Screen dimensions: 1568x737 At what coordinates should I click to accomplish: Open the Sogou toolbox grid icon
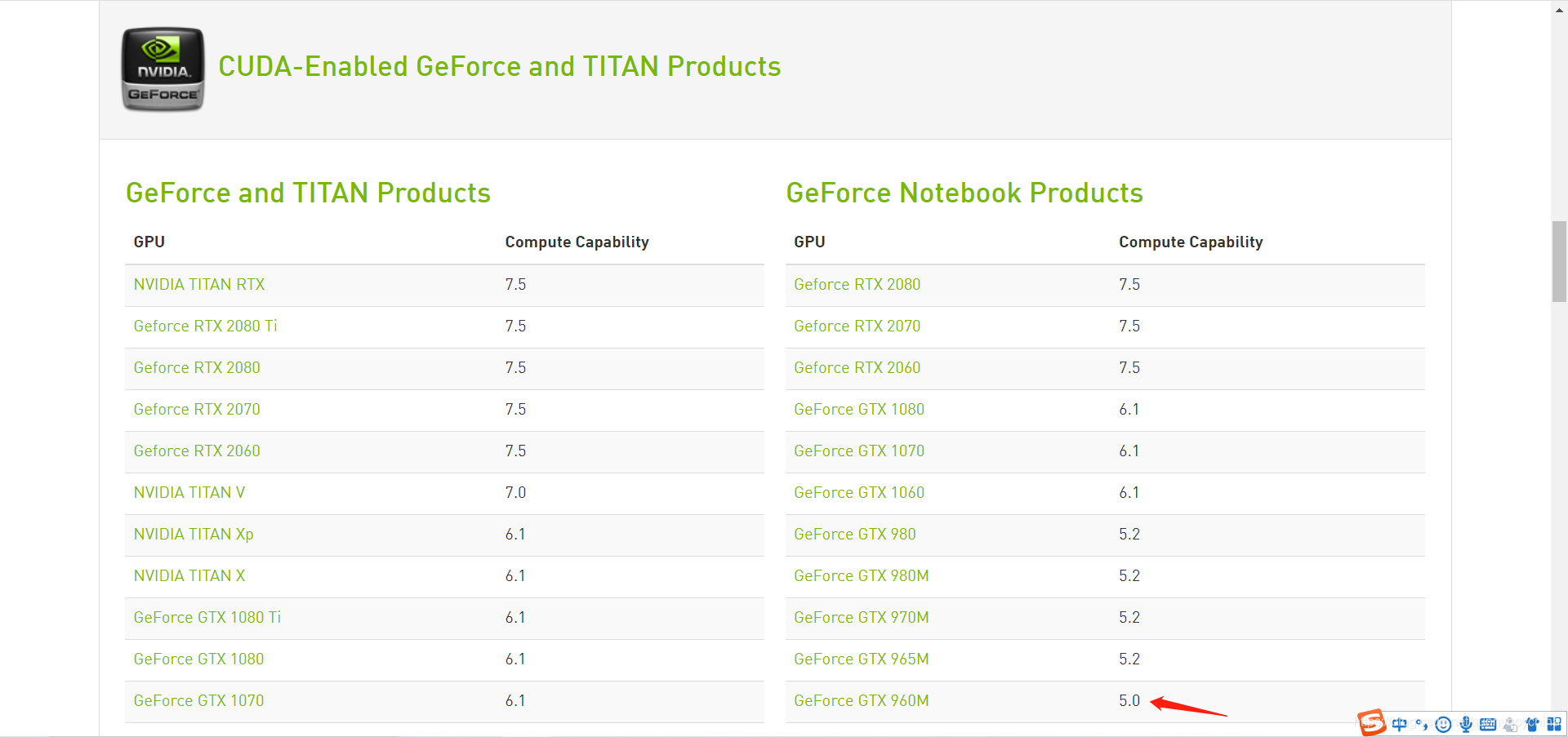(1554, 724)
